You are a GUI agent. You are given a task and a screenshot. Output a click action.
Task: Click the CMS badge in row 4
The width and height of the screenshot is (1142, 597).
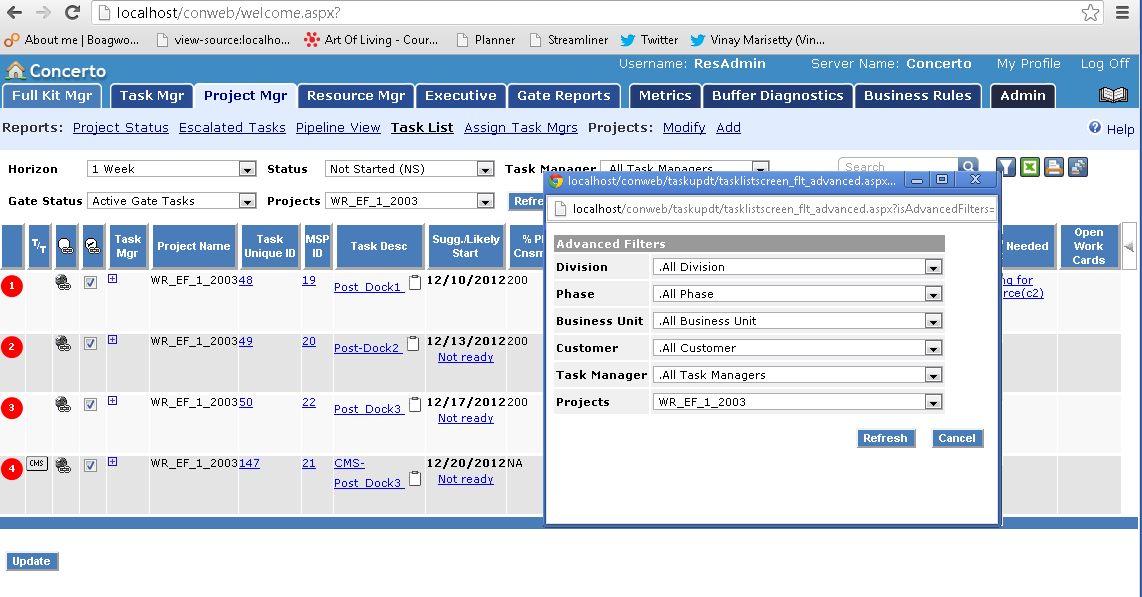tap(37, 463)
